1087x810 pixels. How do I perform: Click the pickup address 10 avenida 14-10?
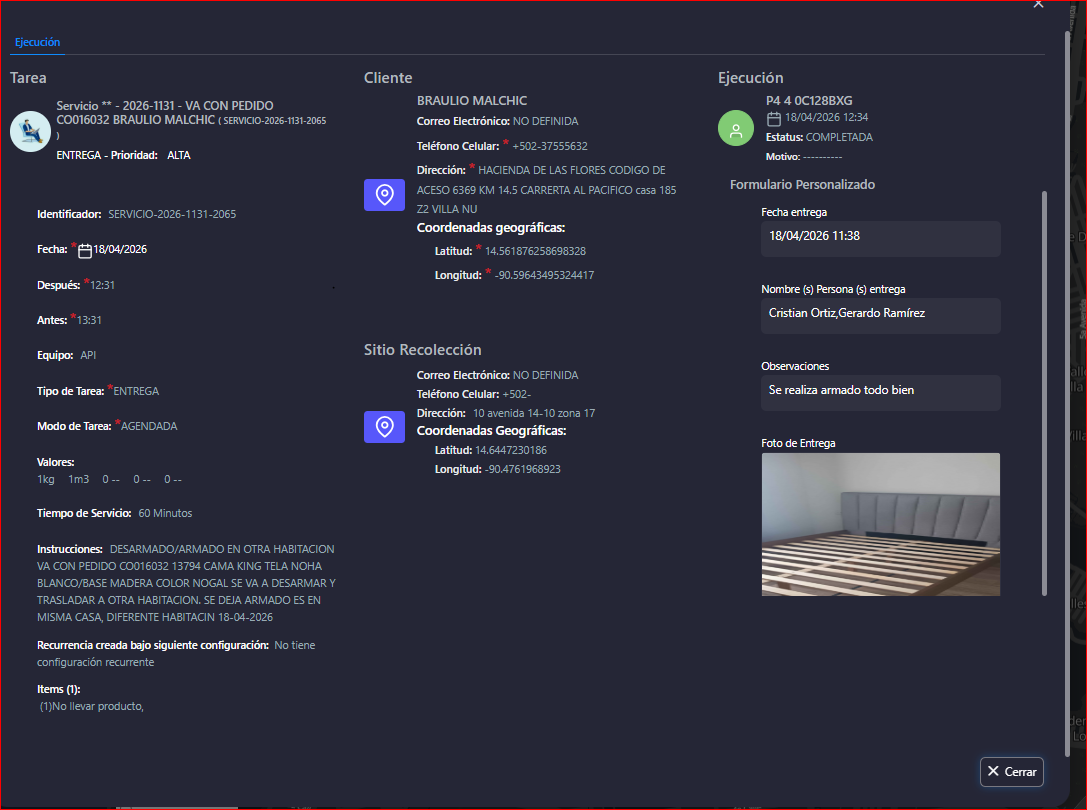tap(534, 413)
